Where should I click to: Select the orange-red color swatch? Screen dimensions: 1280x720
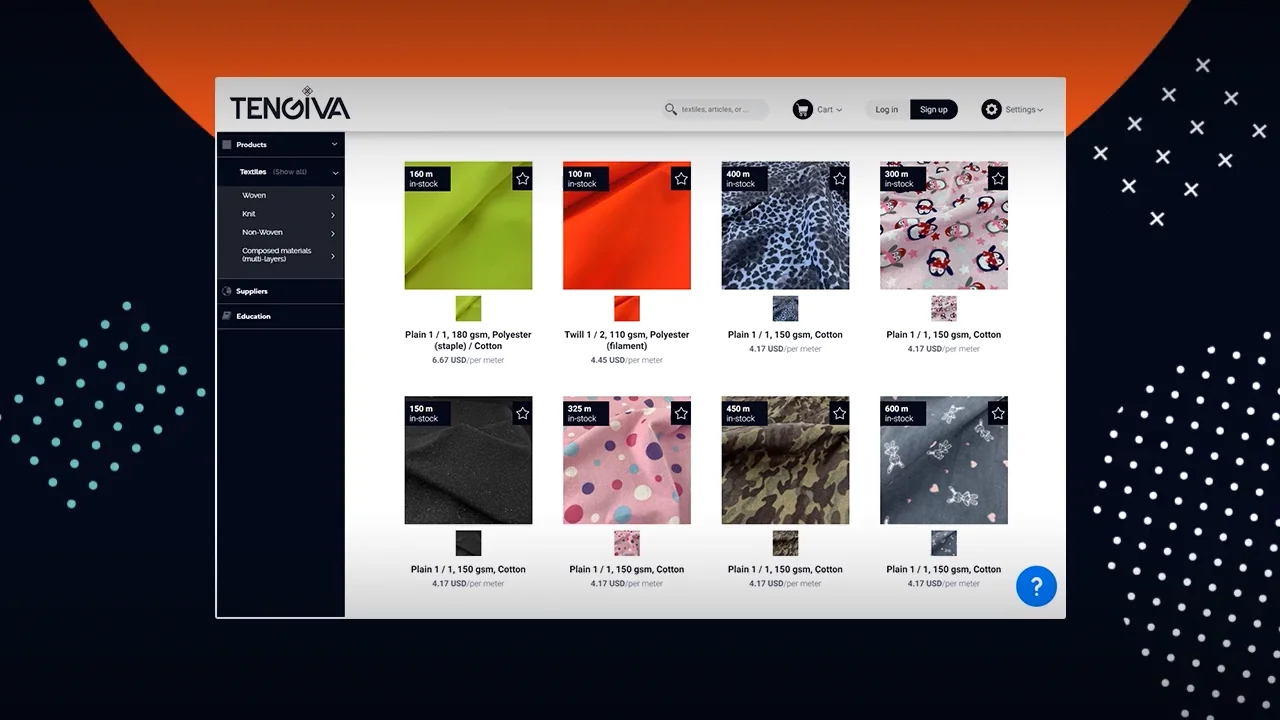point(627,308)
